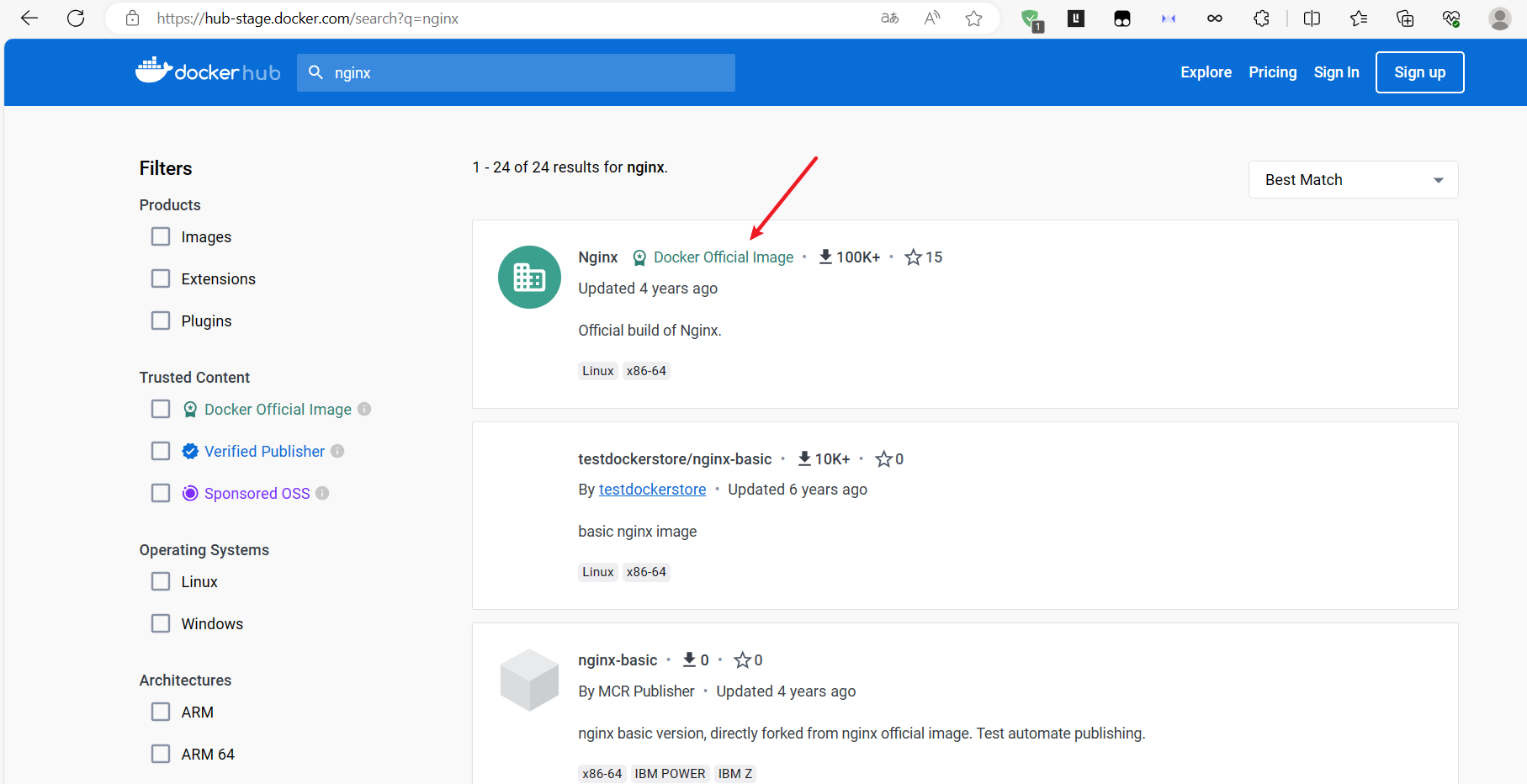
Task: Open the browser profile avatar
Action: click(1499, 19)
